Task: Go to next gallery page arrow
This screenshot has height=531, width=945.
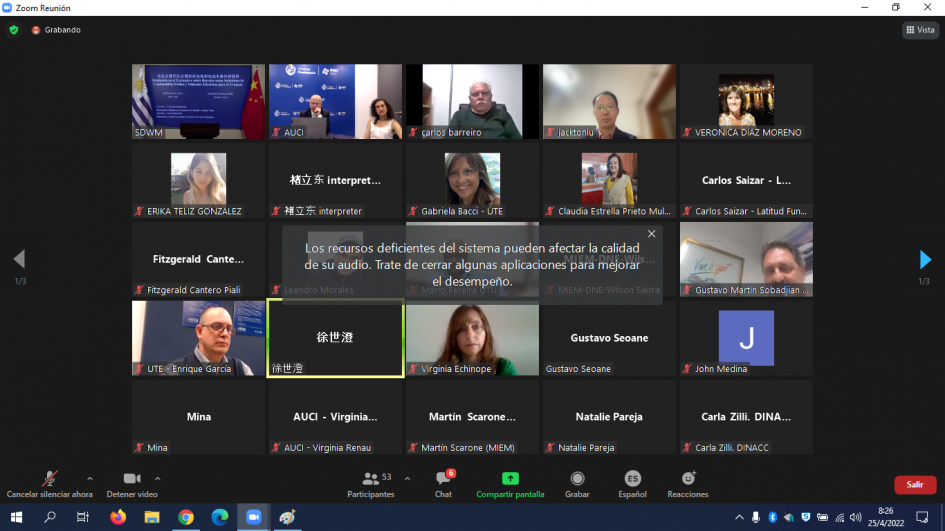Action: tap(925, 260)
